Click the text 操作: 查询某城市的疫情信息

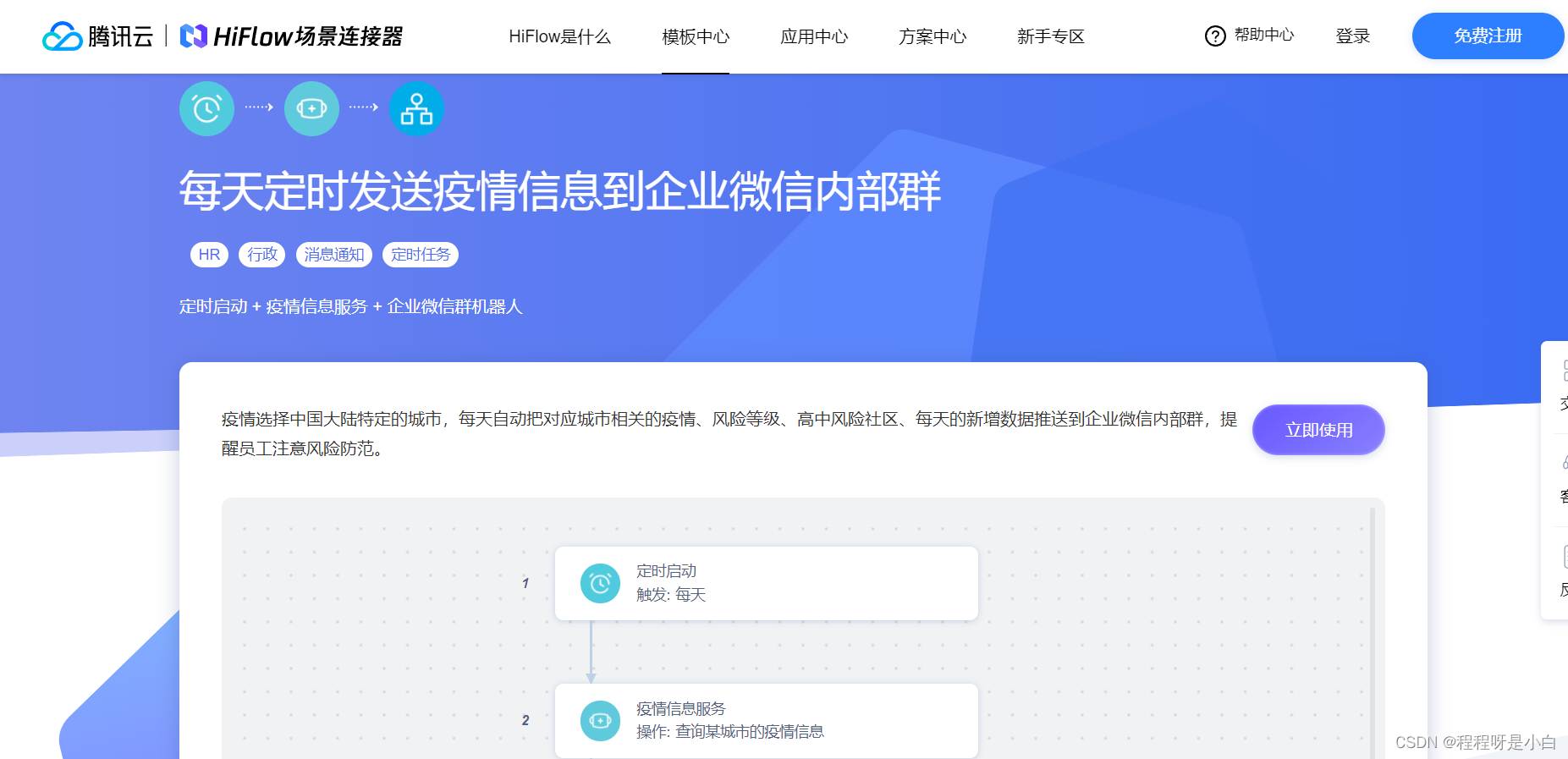(x=730, y=732)
